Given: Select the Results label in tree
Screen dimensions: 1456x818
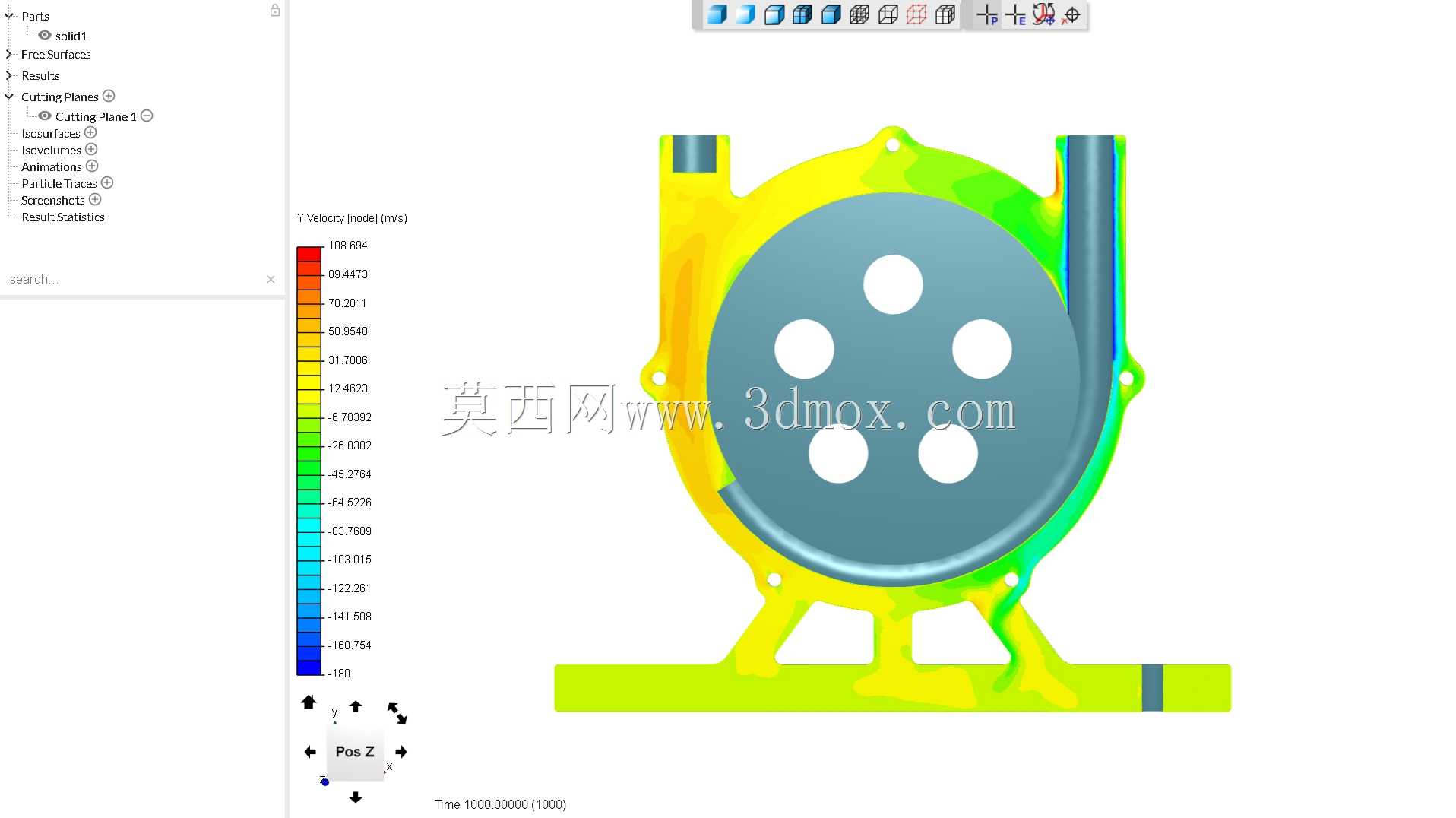Looking at the screenshot, I should pos(40,76).
